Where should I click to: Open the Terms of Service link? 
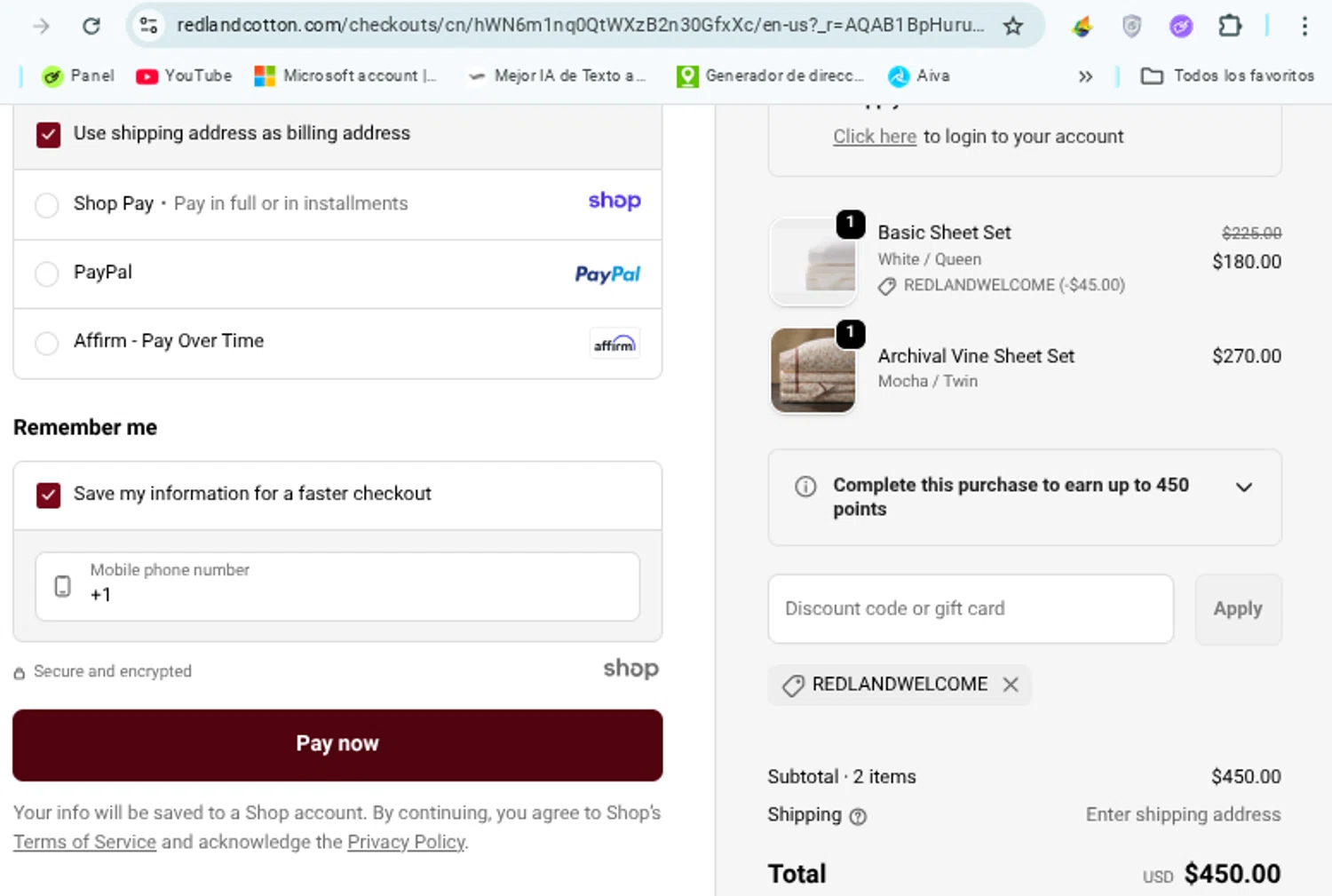coord(84,842)
